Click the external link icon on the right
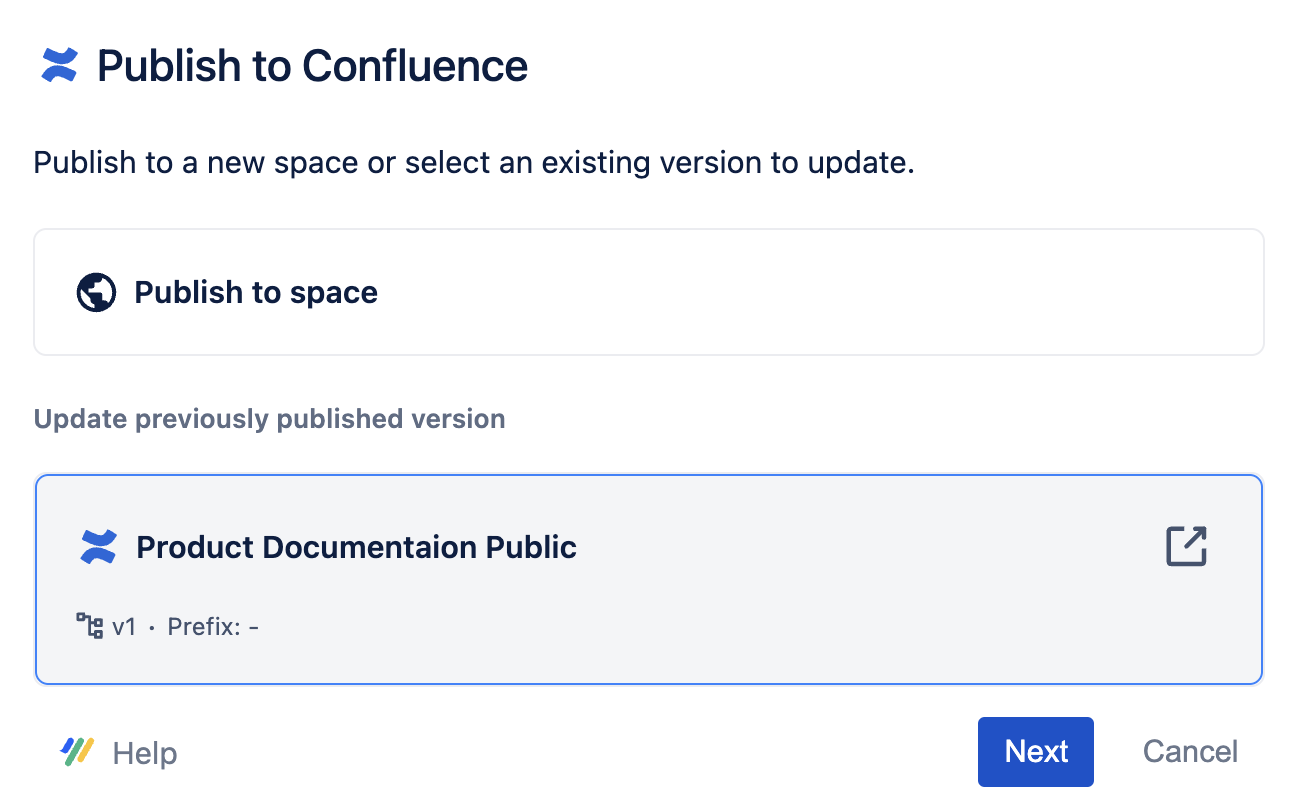This screenshot has height=806, width=1299. (1186, 546)
